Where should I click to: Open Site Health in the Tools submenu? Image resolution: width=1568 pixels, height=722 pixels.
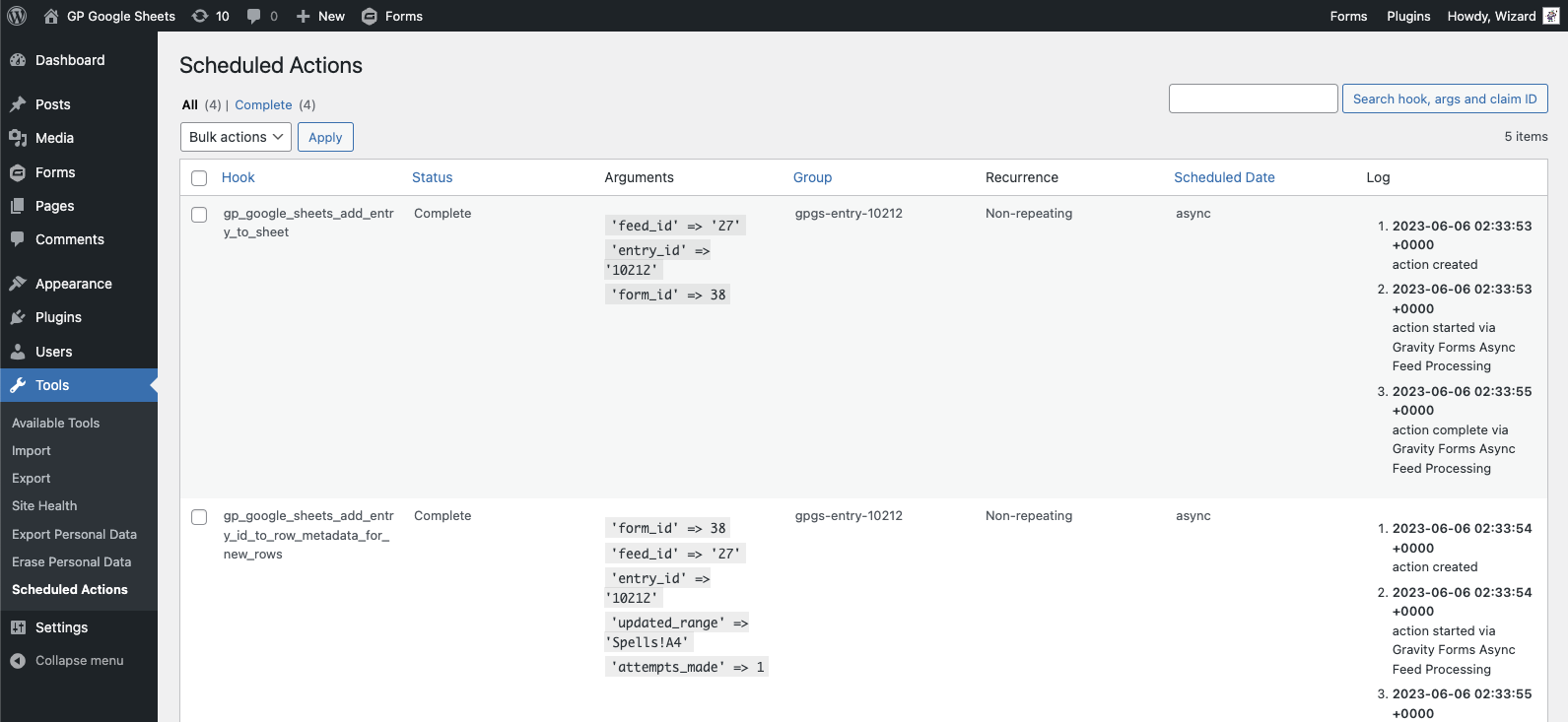tap(44, 505)
